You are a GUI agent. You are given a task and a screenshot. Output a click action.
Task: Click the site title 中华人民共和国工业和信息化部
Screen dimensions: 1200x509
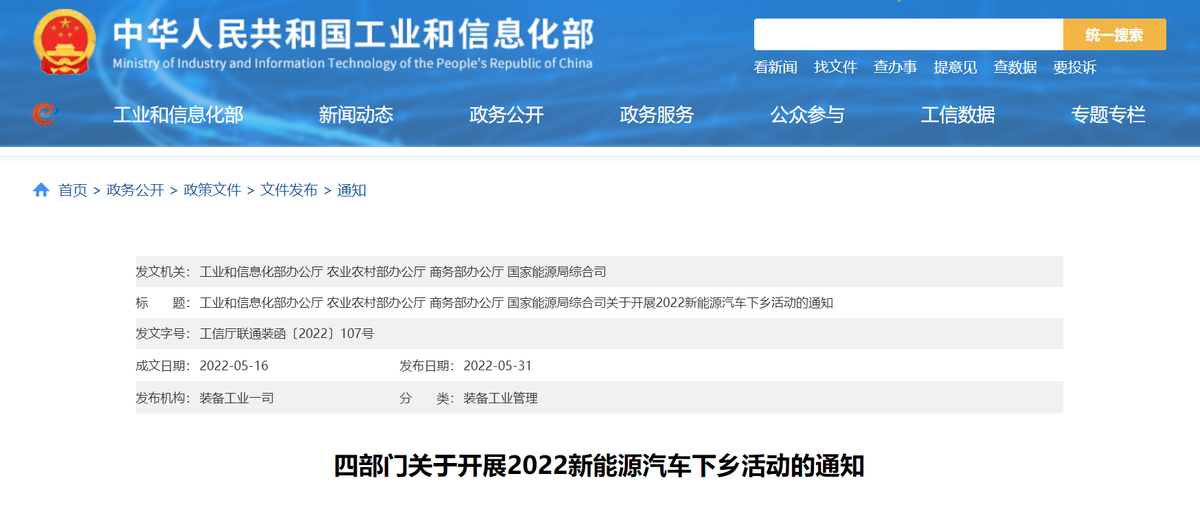(354, 33)
